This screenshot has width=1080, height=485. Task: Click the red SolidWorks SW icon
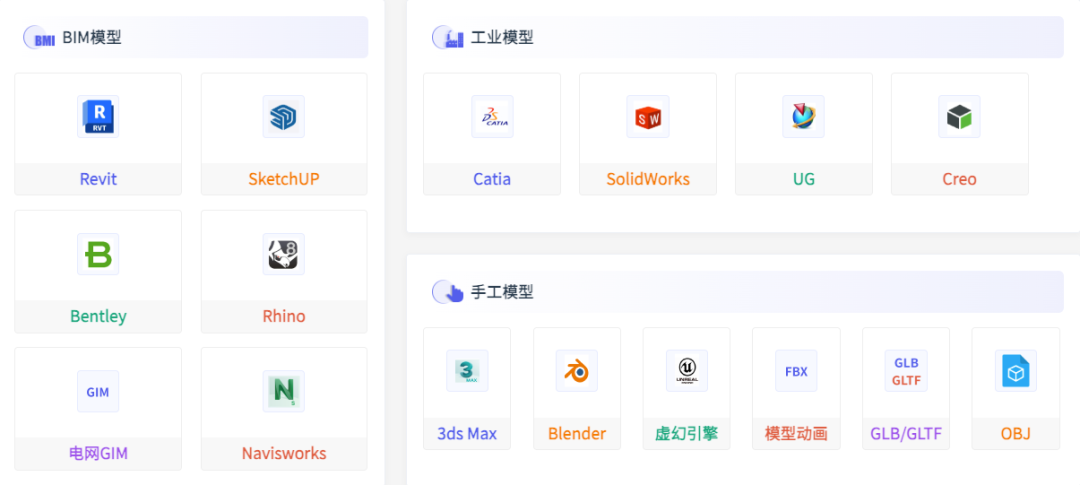[648, 116]
